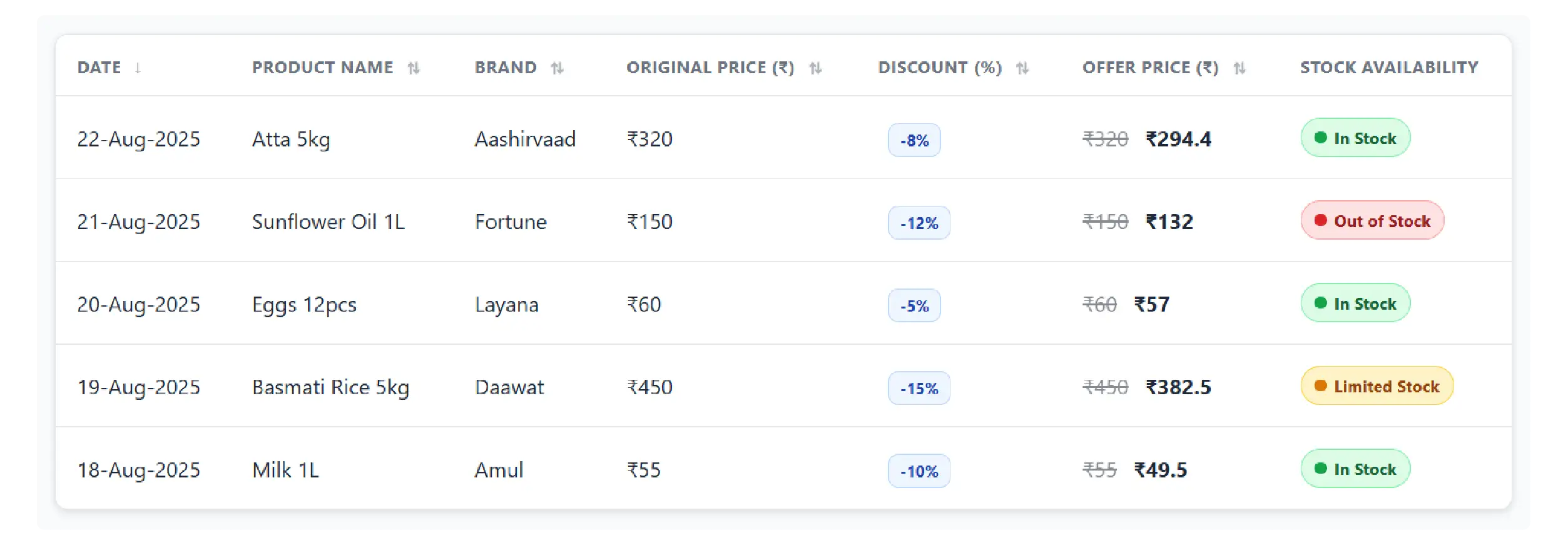
Task: Select the Basmati Rice 5kg row
Action: 330,387
